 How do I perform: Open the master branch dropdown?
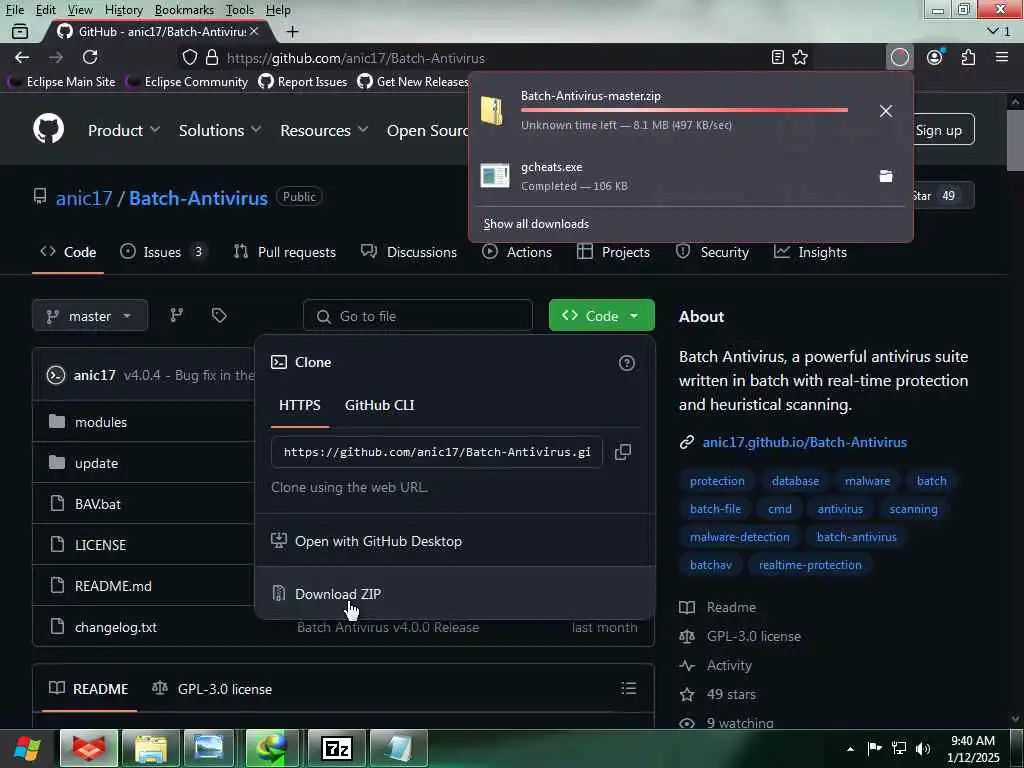[90, 315]
